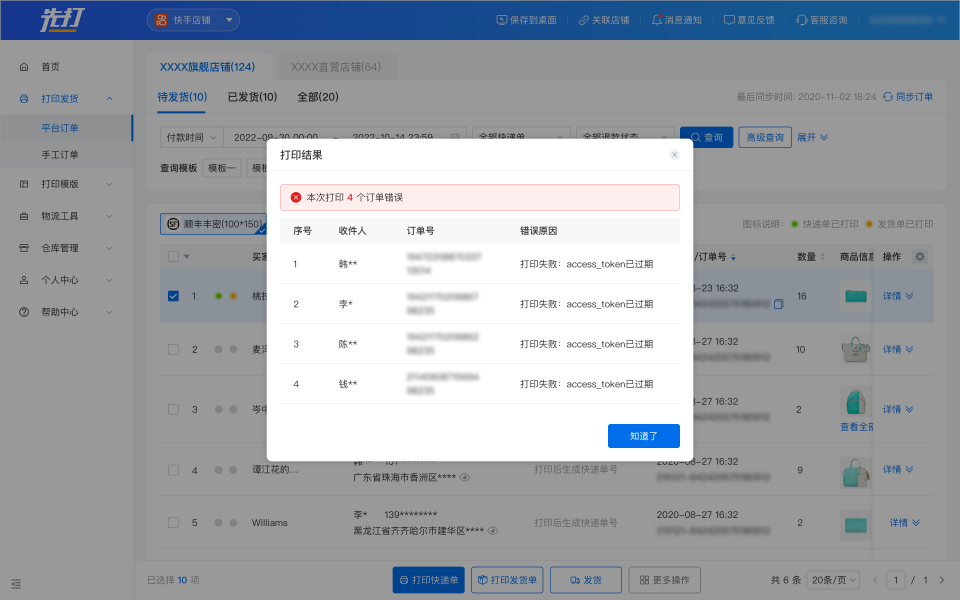Open 消息通知 bell notifications
The image size is (960, 600).
click(x=656, y=20)
